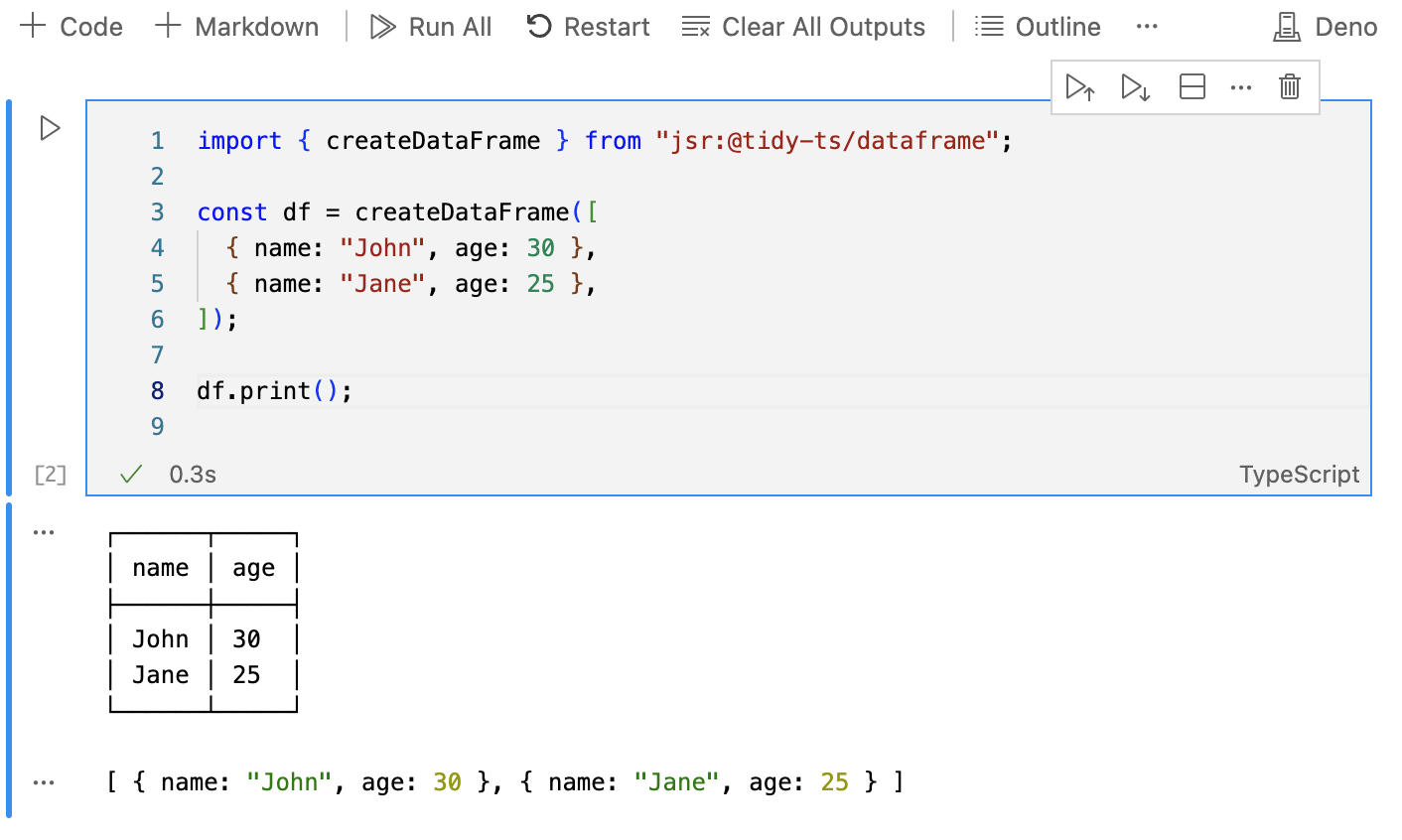Open cell toolbar more actions ellipsis
The height and width of the screenshot is (840, 1402).
pos(1240,87)
